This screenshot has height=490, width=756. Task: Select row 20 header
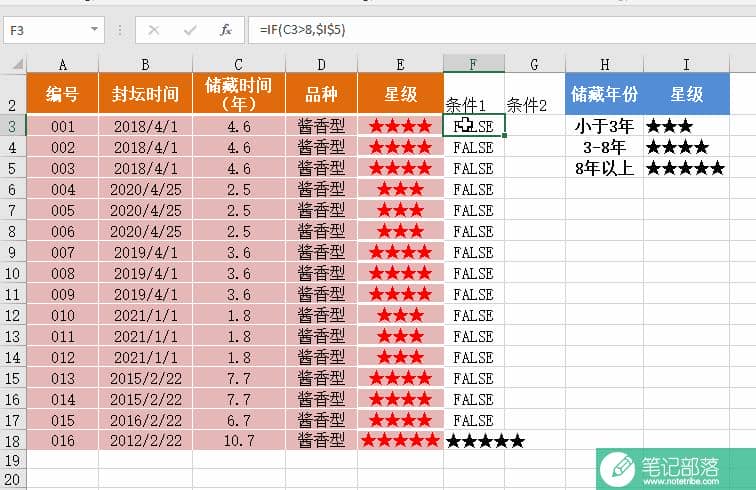13,479
